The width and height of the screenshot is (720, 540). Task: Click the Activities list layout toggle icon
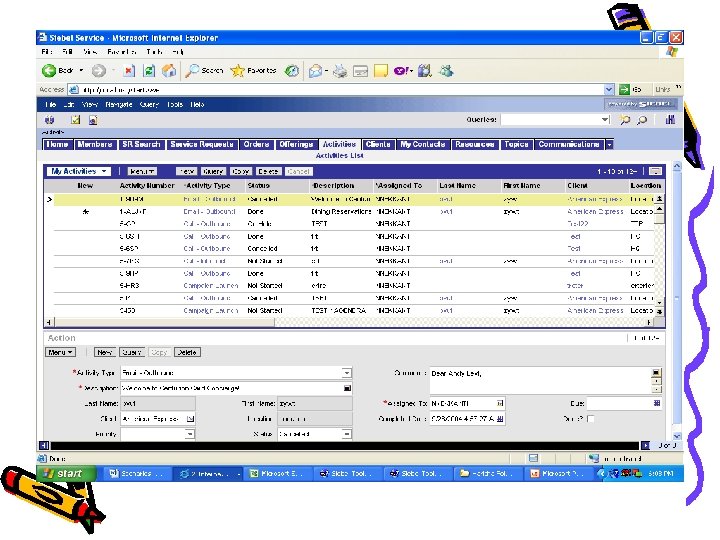tap(655, 171)
